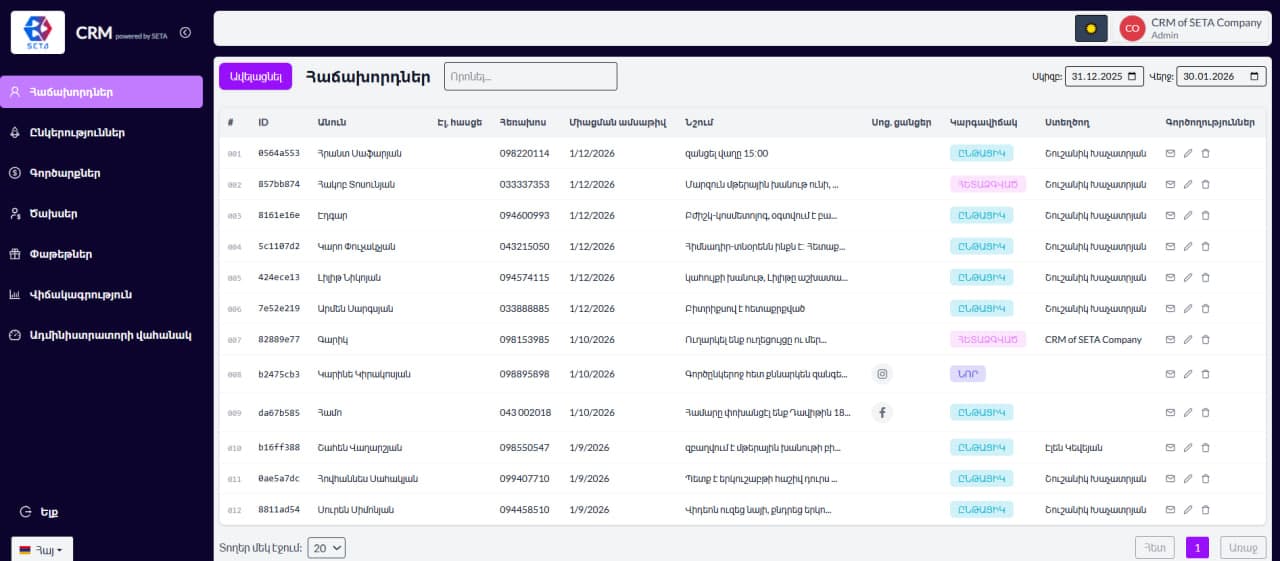This screenshot has height=561, width=1280.
Task: Delete customer row 0564a553
Action: pyautogui.click(x=1205, y=153)
